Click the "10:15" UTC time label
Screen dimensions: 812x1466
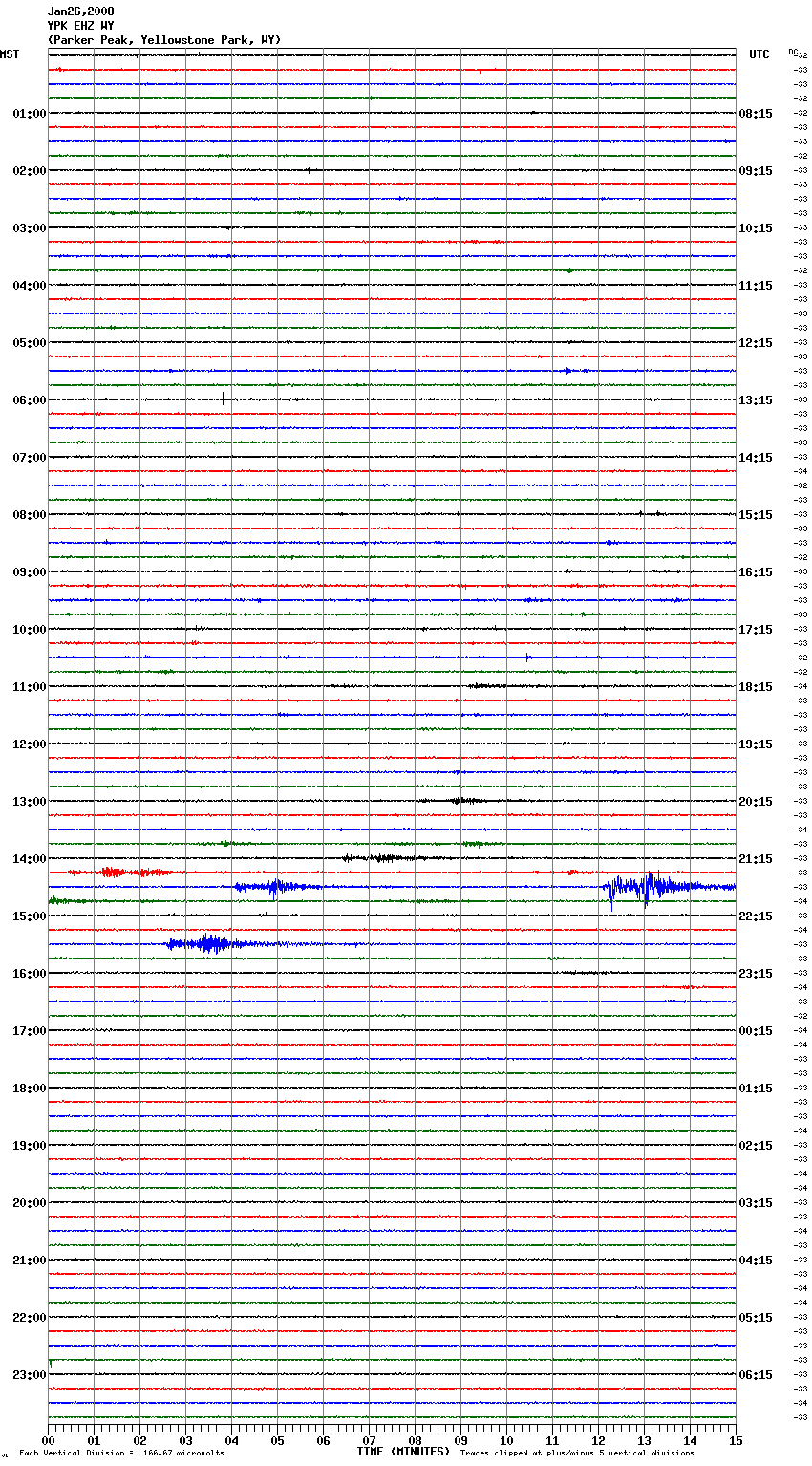pyautogui.click(x=756, y=228)
